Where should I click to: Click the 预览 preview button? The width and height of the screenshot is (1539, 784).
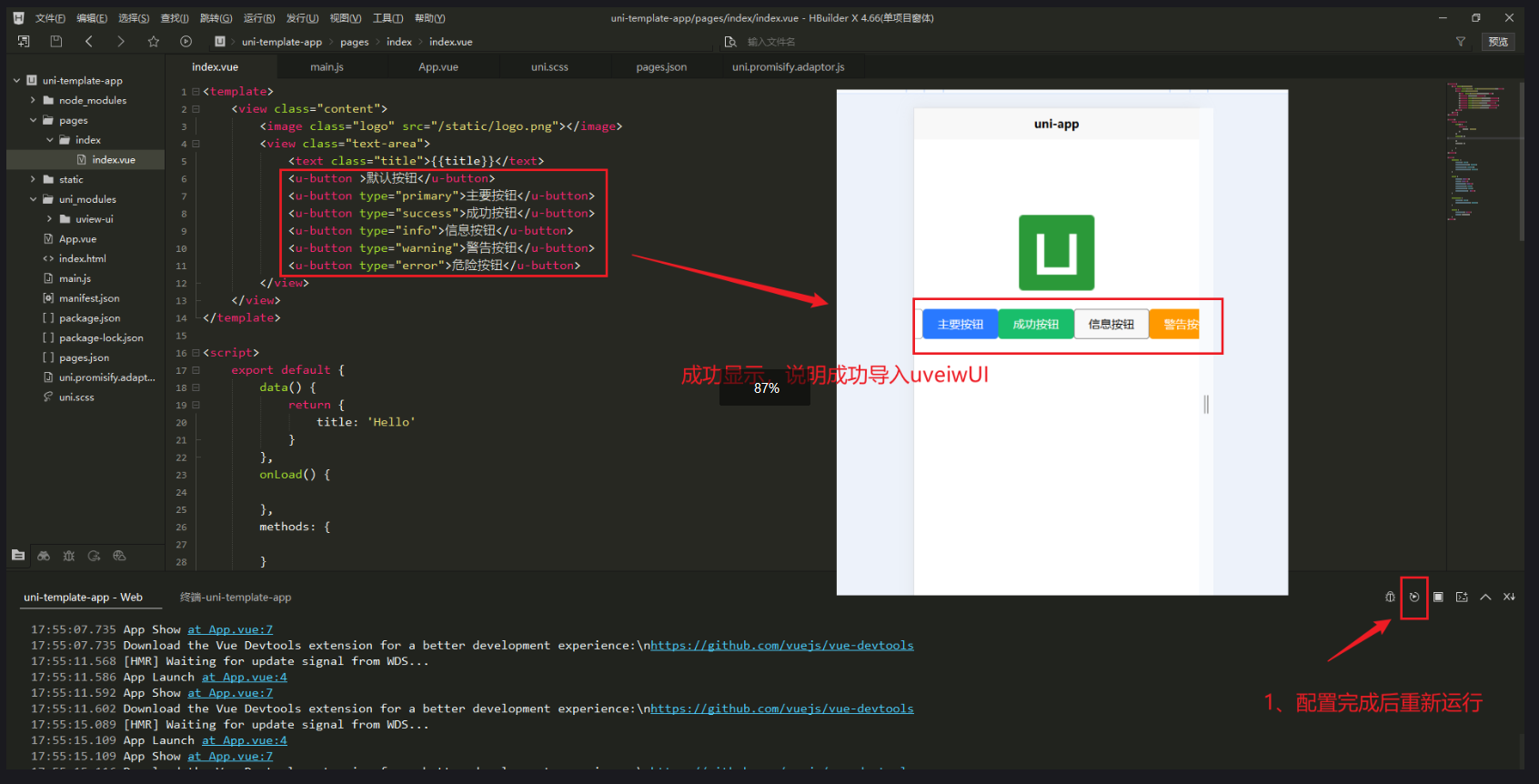coord(1498,42)
